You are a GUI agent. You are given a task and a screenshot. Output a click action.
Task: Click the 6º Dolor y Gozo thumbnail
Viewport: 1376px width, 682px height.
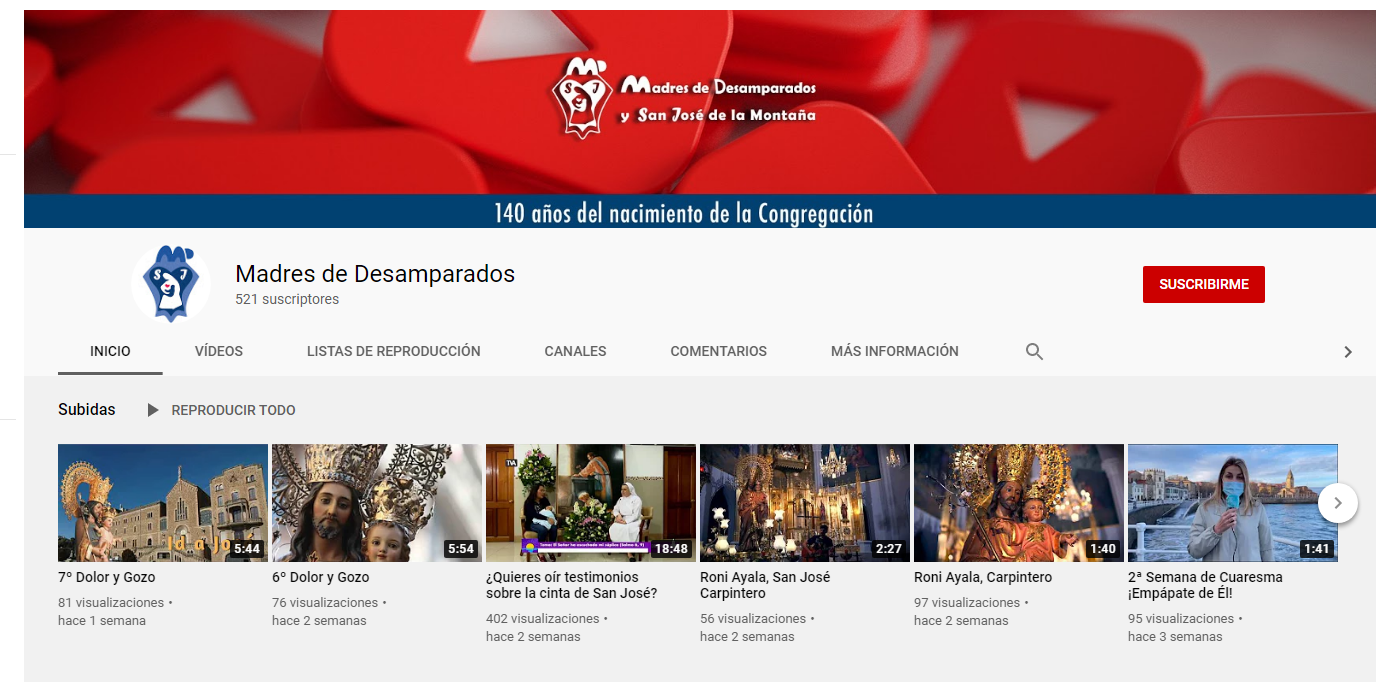click(x=377, y=503)
